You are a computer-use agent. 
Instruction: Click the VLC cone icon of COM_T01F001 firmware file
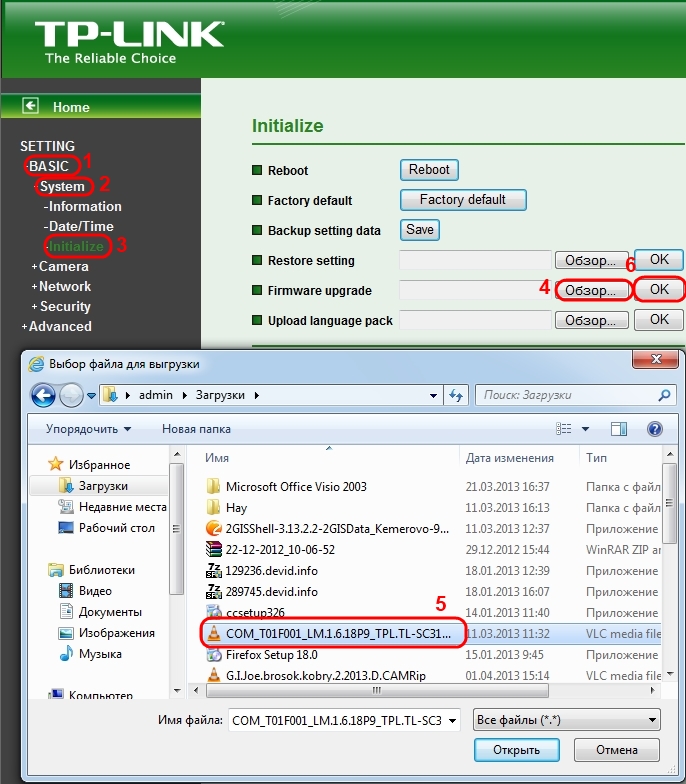point(214,633)
